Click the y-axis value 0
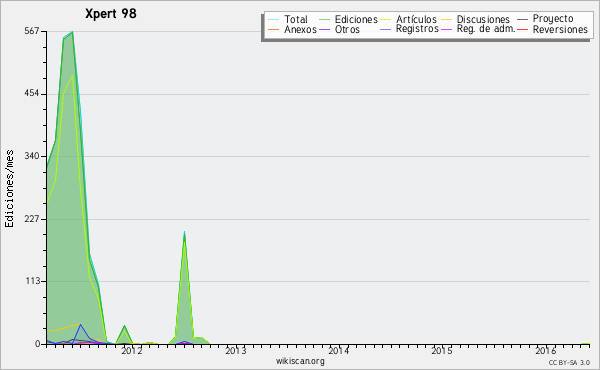600x370 pixels. pos(37,344)
